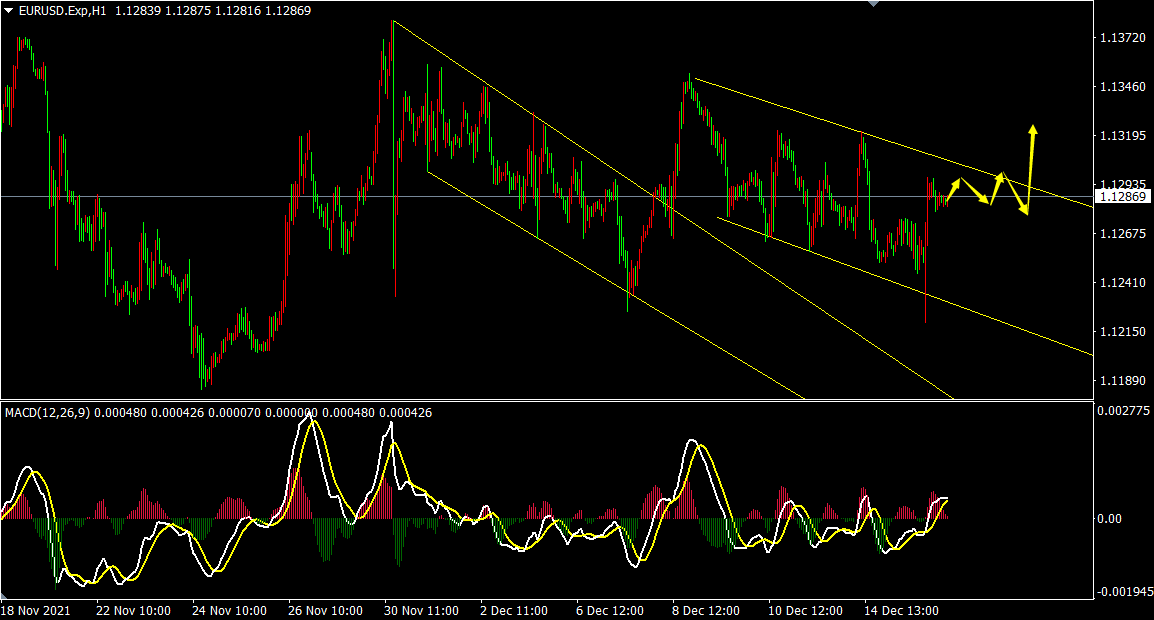Image resolution: width=1154 pixels, height=620 pixels.
Task: Click the 30 Nov 11:00 time label
Action: tap(421, 610)
